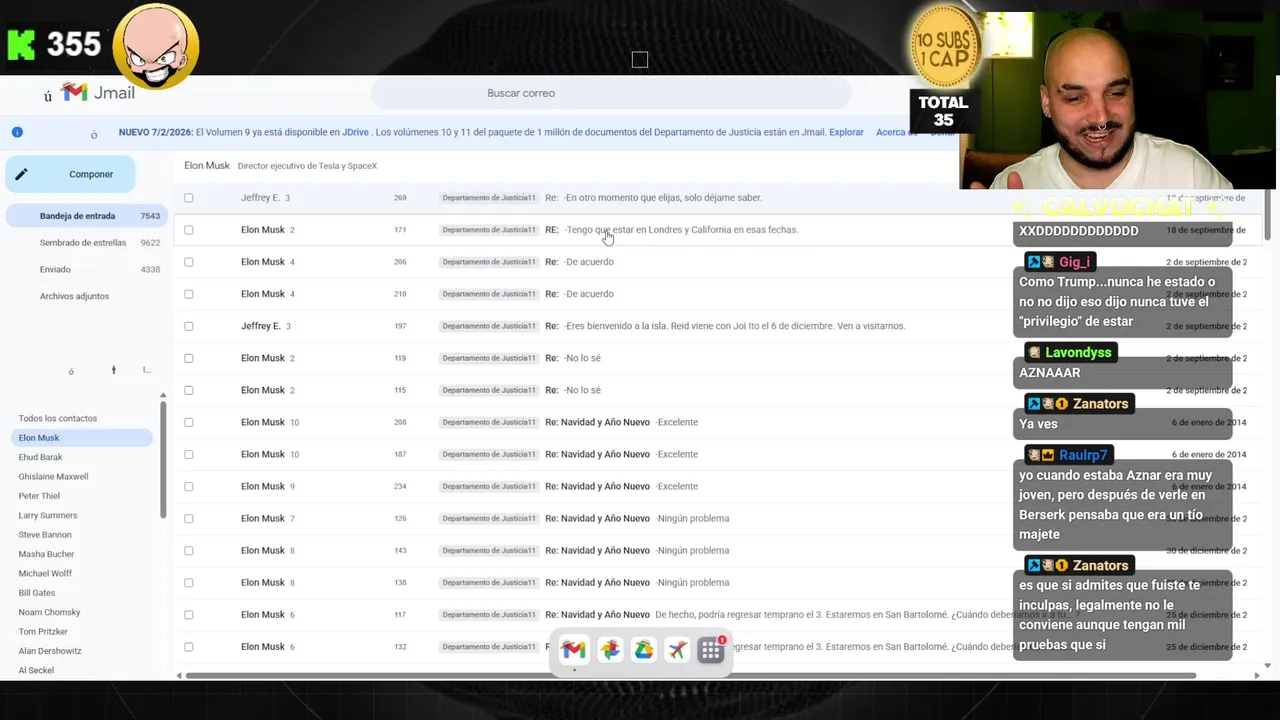Select Todos los contactos
Image resolution: width=1280 pixels, height=720 pixels.
(x=57, y=418)
